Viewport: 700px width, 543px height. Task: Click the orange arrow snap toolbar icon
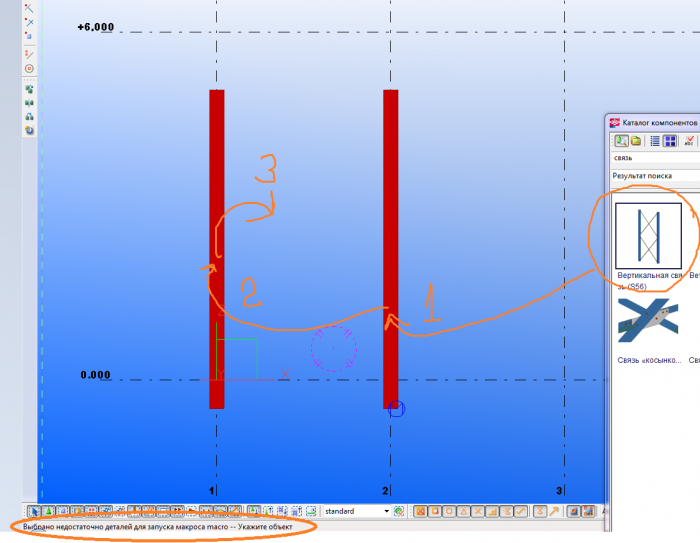tap(554, 511)
